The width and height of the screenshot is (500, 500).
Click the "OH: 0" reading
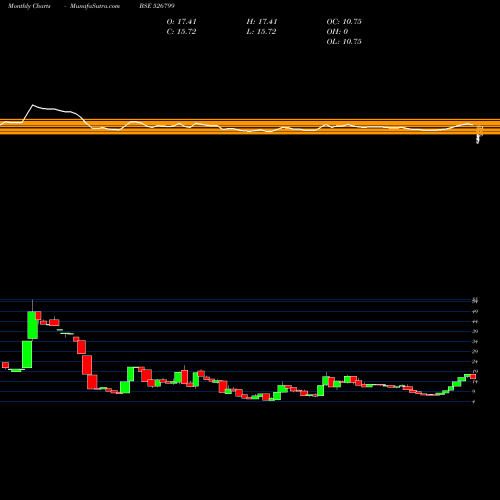click(337, 32)
